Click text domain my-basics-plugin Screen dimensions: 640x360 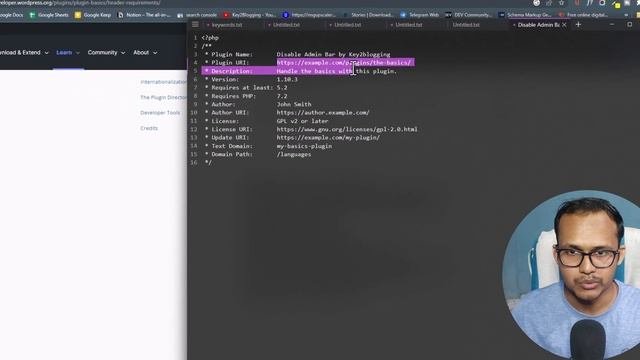tap(304, 146)
